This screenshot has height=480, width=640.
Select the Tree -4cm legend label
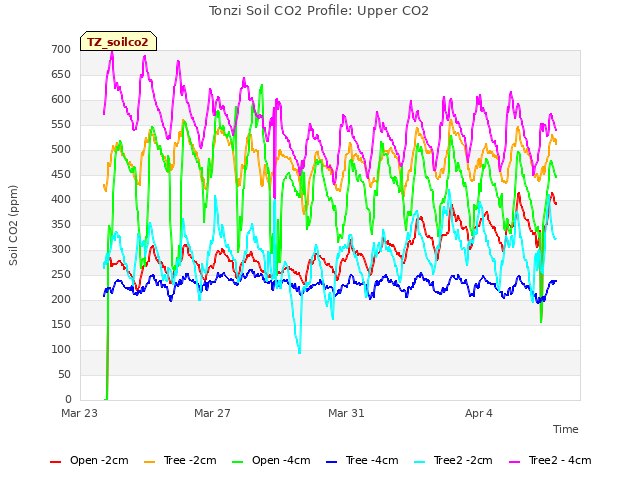point(372,460)
